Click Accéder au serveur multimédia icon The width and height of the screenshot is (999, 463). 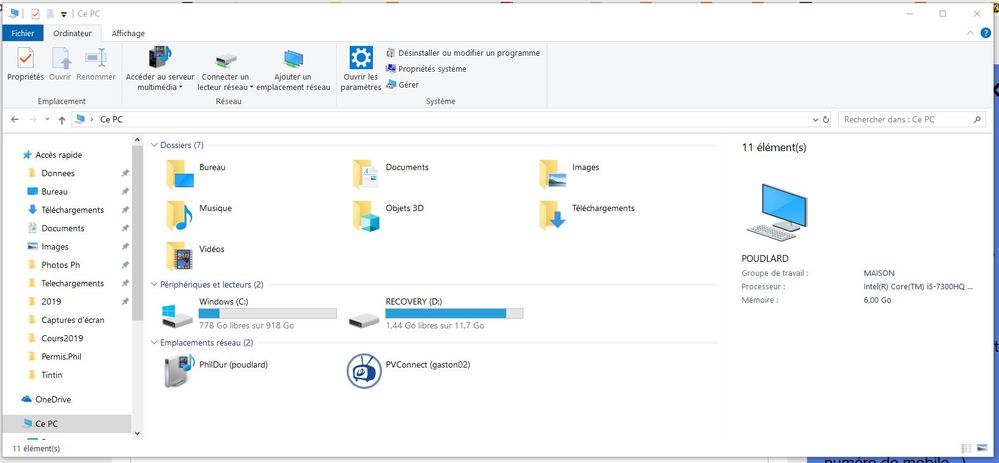[160, 60]
